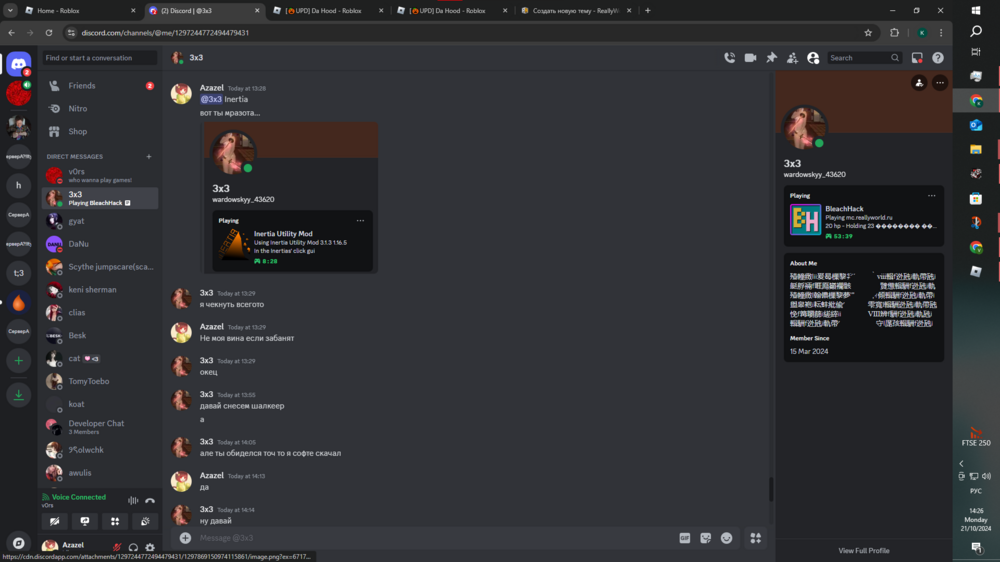The width and height of the screenshot is (1000, 562).
Task: Unmute the microphone
Action: pos(117,547)
